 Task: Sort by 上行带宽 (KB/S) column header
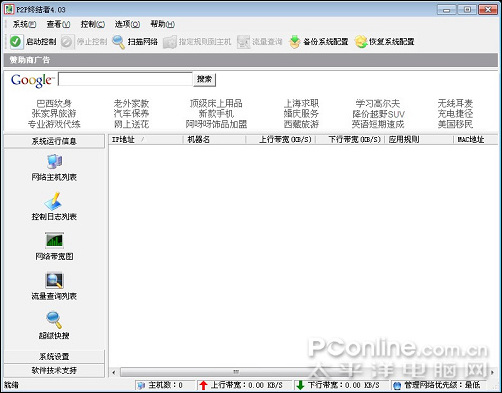[x=281, y=140]
